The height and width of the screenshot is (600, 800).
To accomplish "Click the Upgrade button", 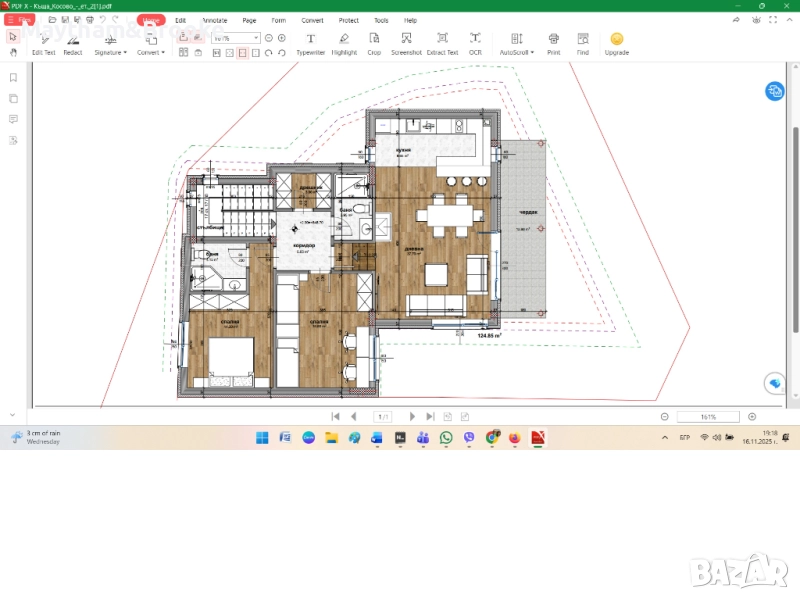I will (x=617, y=42).
